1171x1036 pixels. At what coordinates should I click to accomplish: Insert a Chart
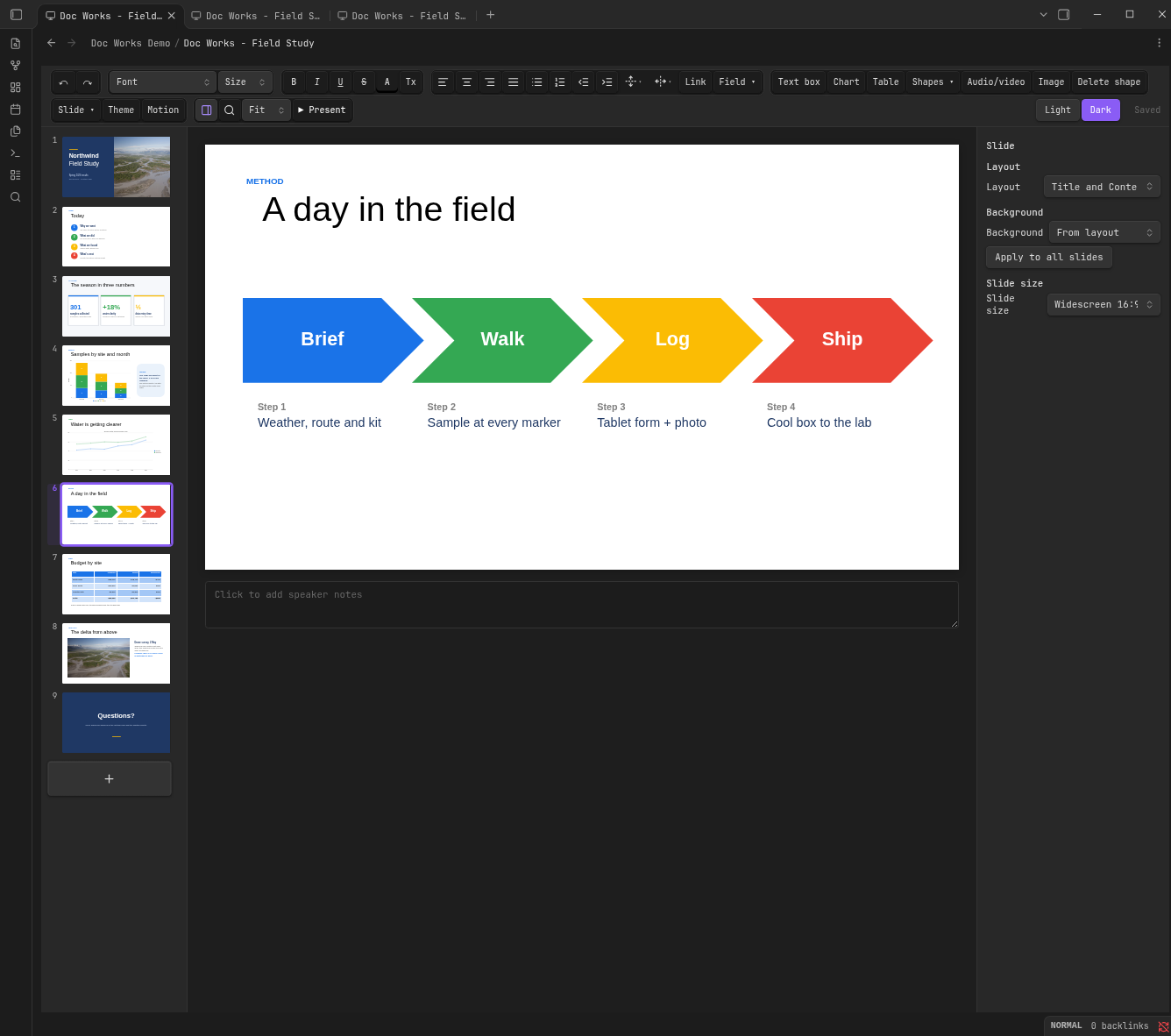[x=847, y=82]
